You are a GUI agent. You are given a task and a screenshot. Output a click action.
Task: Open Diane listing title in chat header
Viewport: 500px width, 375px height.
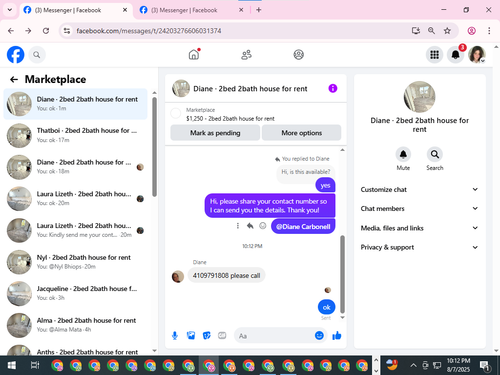coord(250,89)
